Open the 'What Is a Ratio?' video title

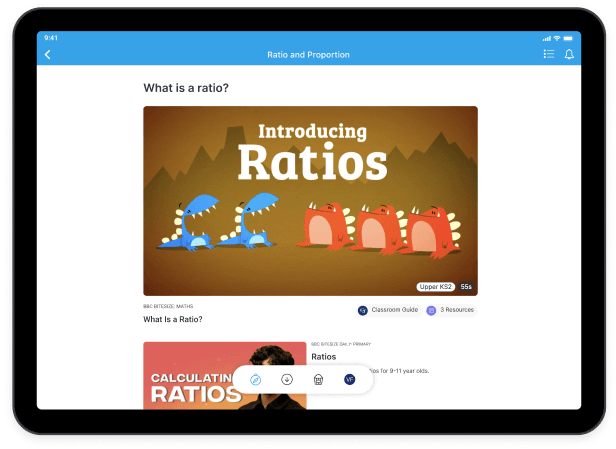(173, 319)
